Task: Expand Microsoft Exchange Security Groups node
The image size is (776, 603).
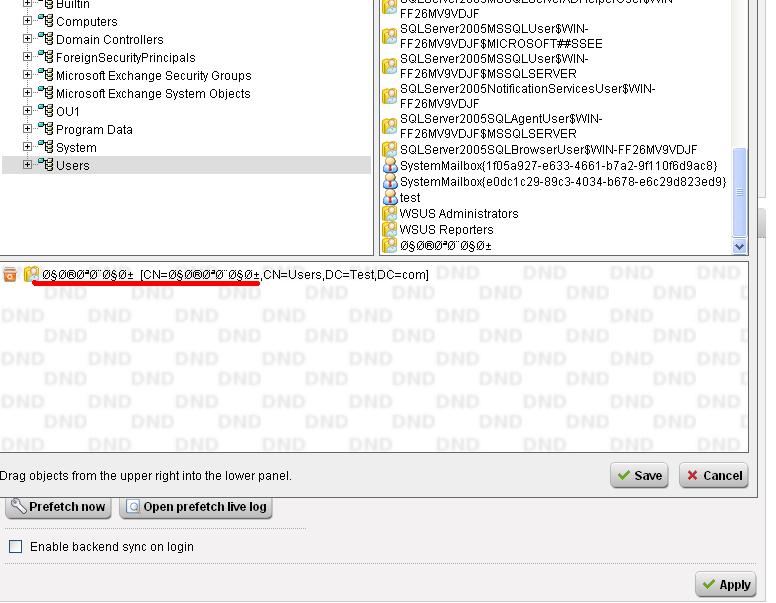Action: 27,75
